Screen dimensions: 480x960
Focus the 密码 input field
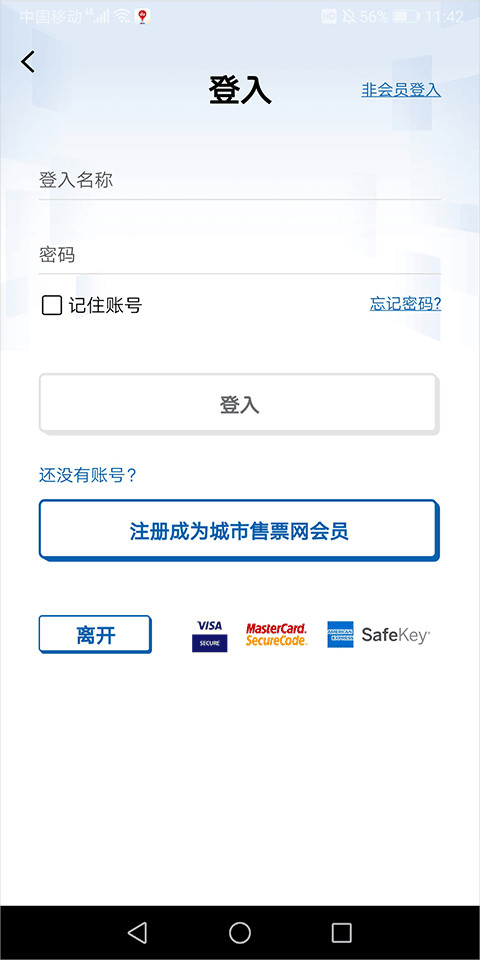[239, 255]
